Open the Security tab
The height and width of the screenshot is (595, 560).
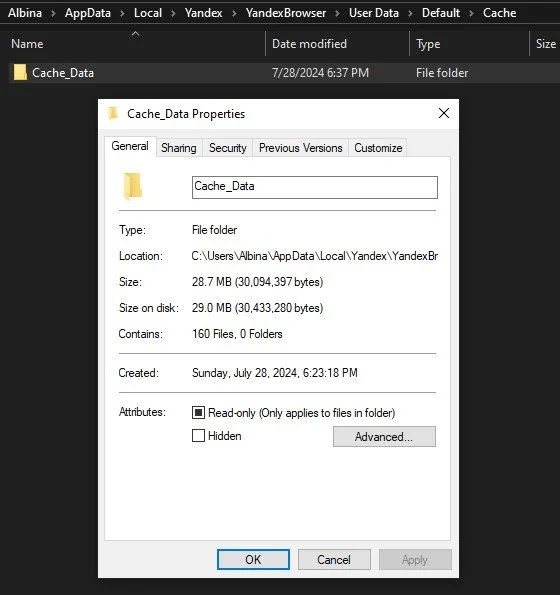pyautogui.click(x=228, y=148)
